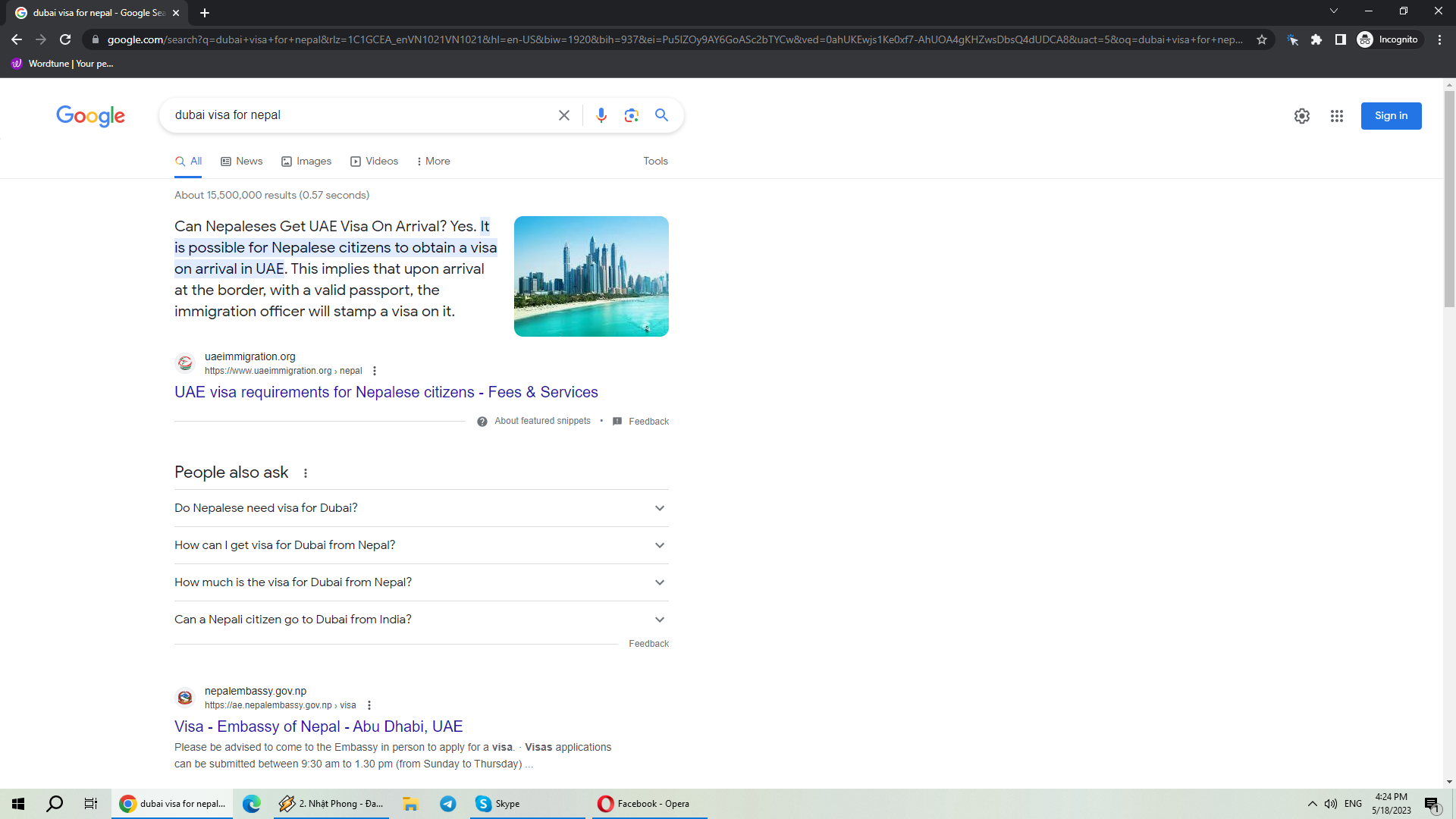Click the Sign in button
Viewport: 1456px width, 819px height.
tap(1391, 115)
